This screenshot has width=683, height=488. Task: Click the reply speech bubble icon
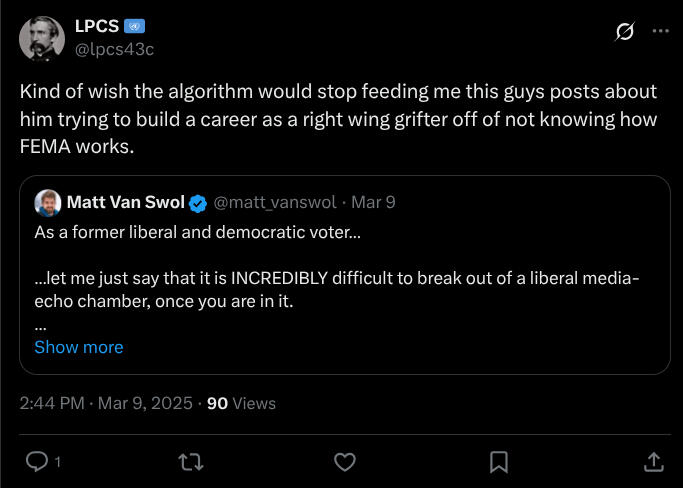(37, 461)
